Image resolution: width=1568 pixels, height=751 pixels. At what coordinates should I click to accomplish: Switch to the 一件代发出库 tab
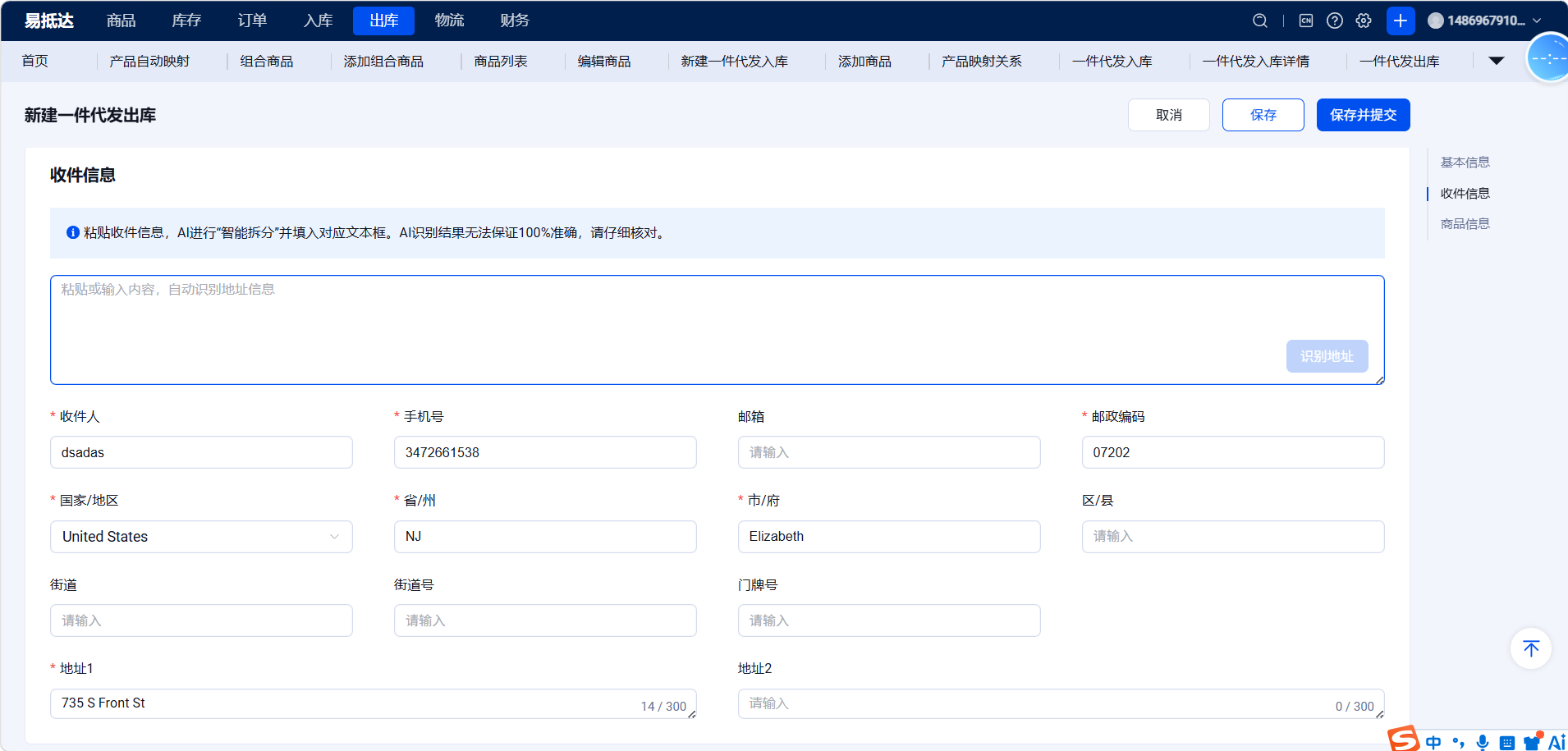pyautogui.click(x=1400, y=61)
